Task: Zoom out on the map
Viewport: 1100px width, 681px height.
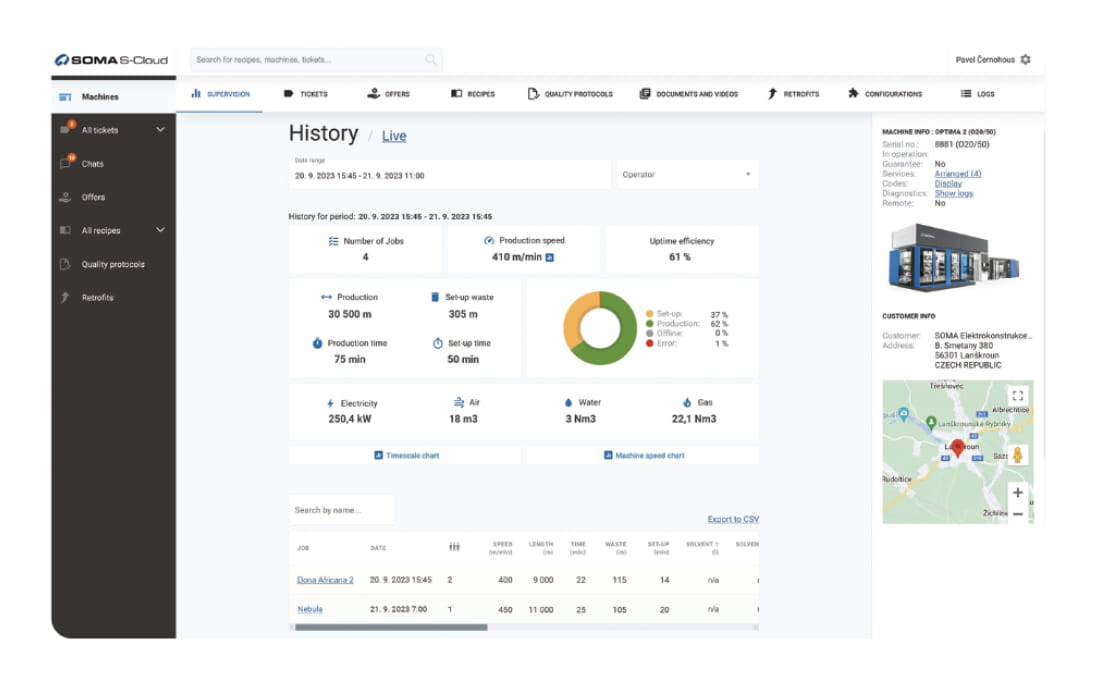Action: pyautogui.click(x=1017, y=513)
